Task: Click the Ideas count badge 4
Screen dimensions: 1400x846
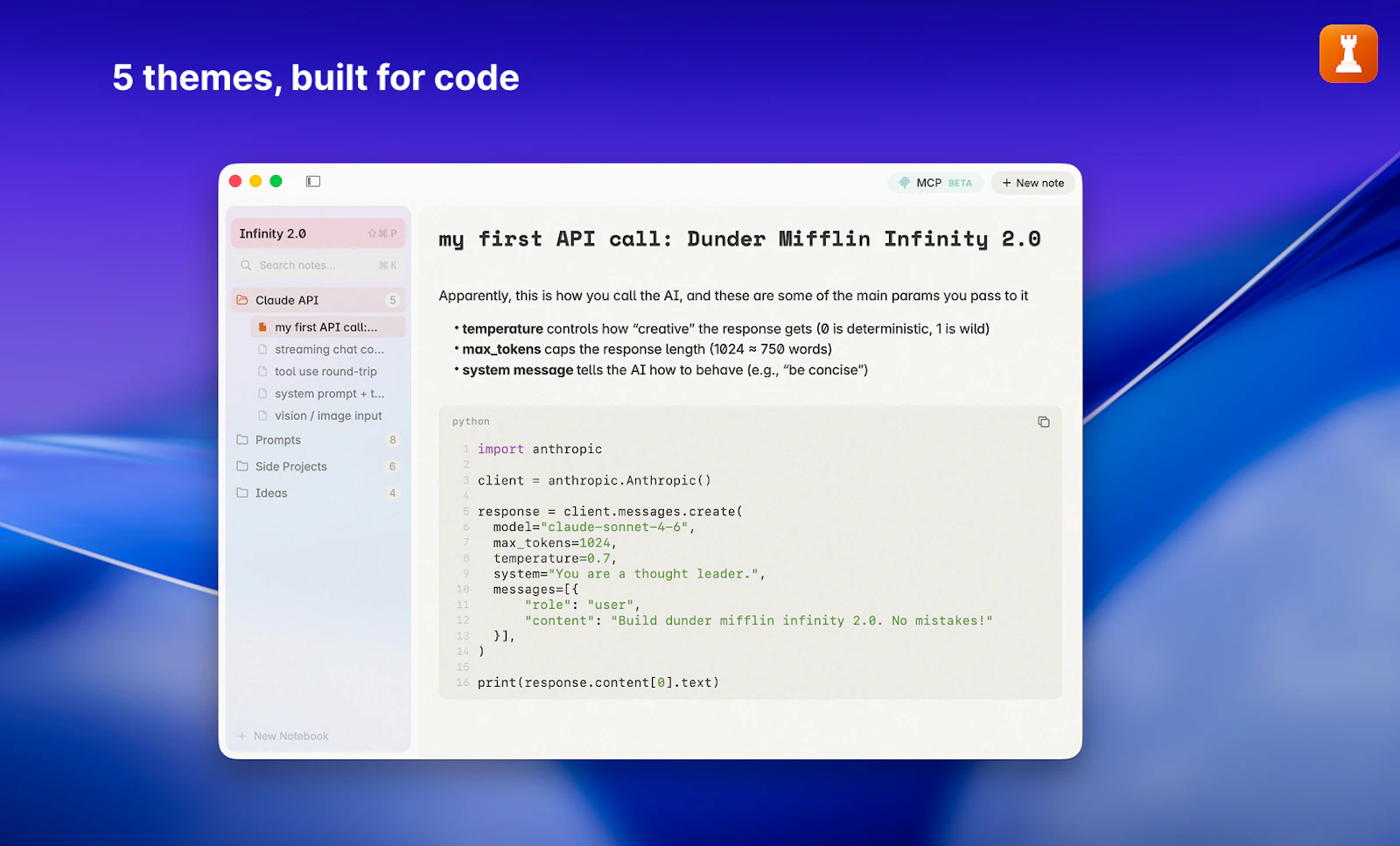Action: coord(393,493)
